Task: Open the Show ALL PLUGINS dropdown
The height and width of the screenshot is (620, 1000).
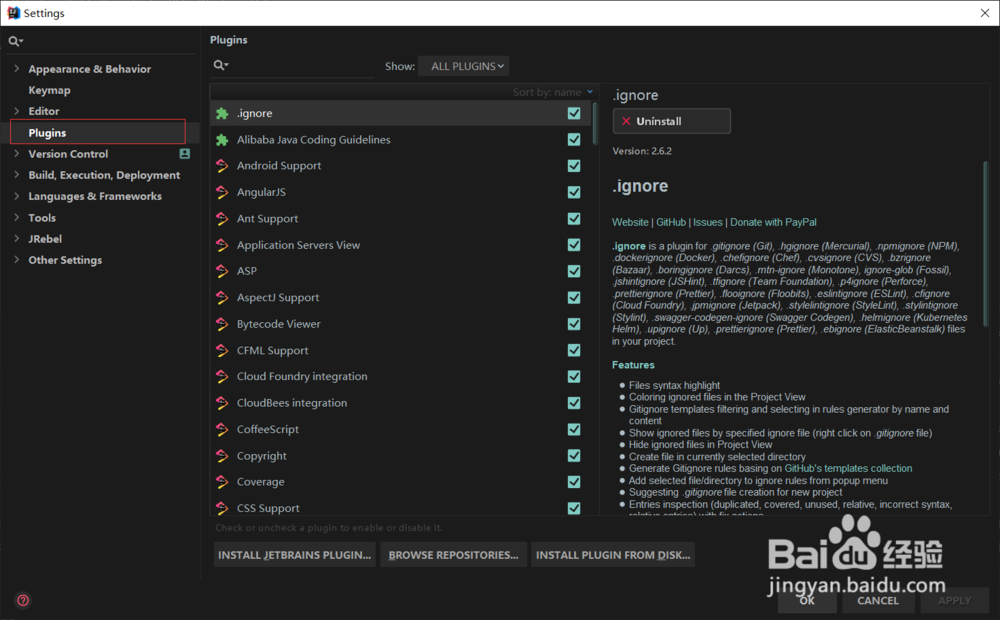Action: point(464,66)
